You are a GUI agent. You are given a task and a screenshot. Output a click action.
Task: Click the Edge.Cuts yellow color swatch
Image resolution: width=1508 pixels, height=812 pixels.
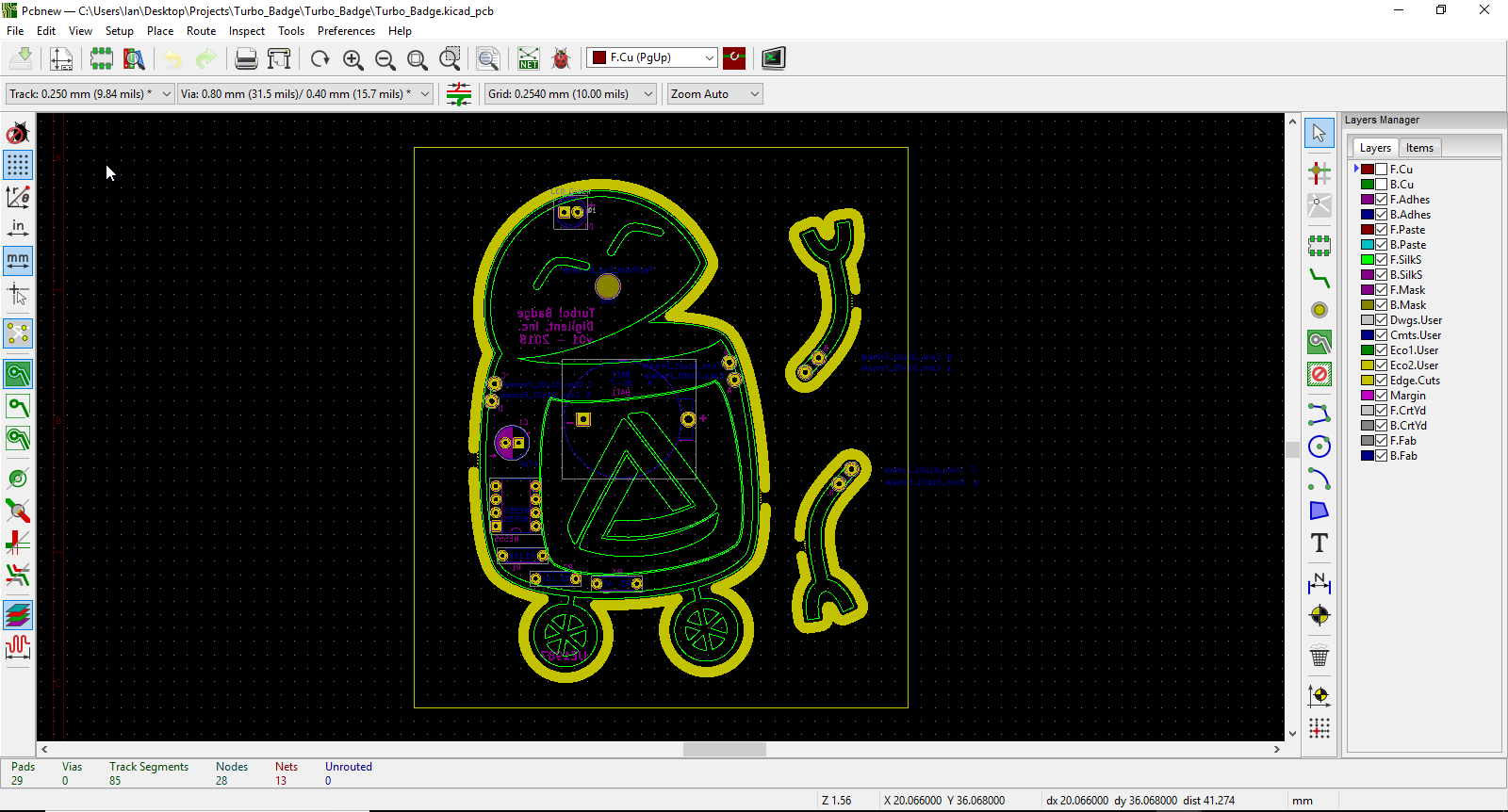tap(1368, 381)
